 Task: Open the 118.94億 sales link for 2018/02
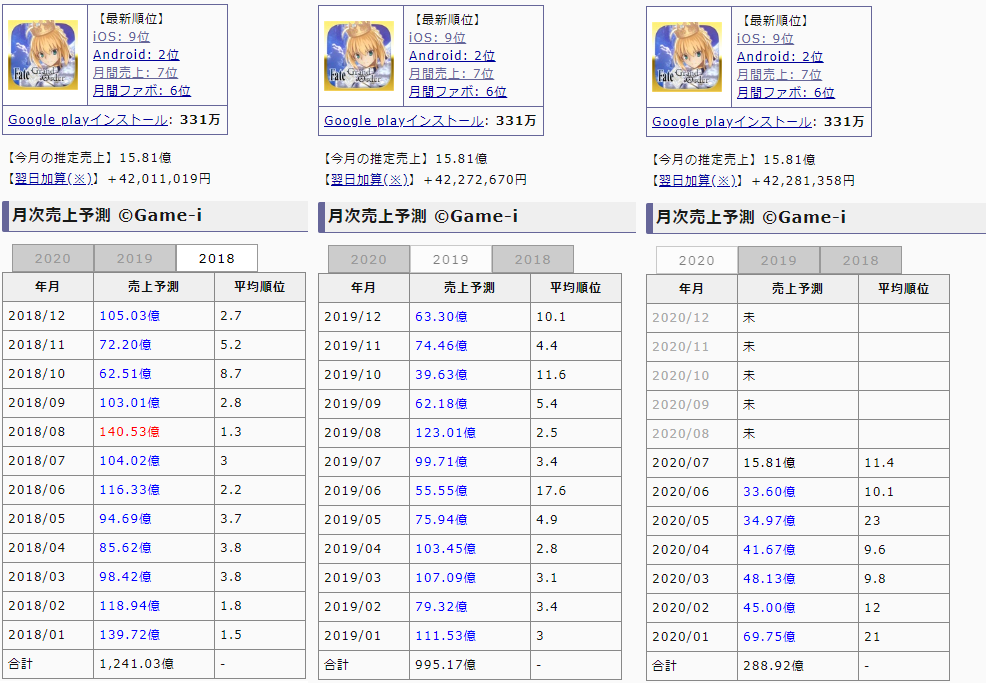(130, 606)
